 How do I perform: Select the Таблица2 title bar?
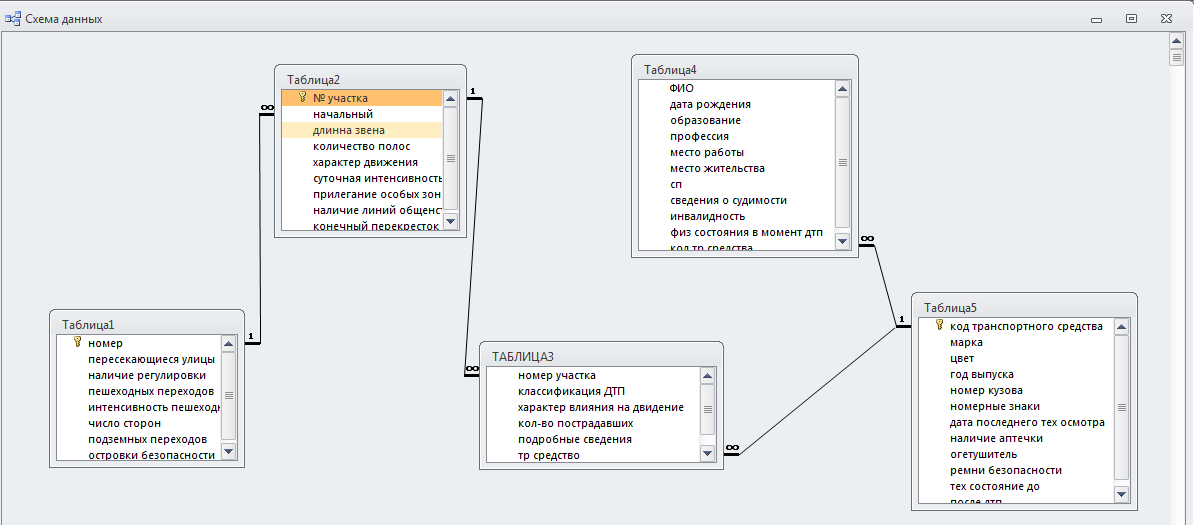[370, 78]
